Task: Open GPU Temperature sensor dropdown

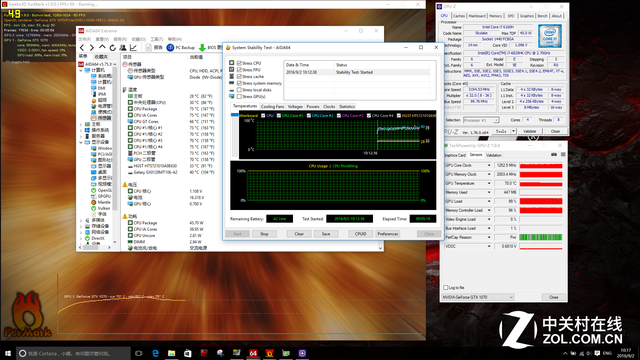Action: [x=489, y=183]
